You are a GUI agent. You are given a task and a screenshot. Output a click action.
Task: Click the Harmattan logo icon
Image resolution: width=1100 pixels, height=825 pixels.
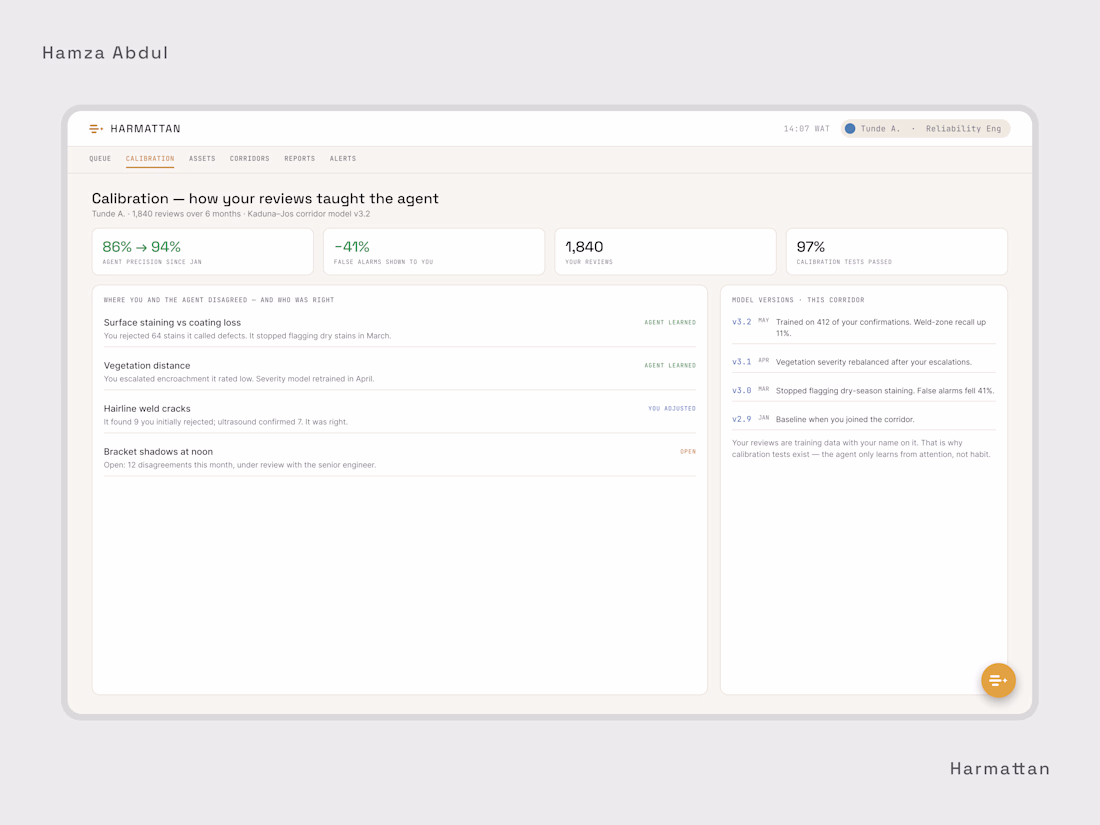96,129
